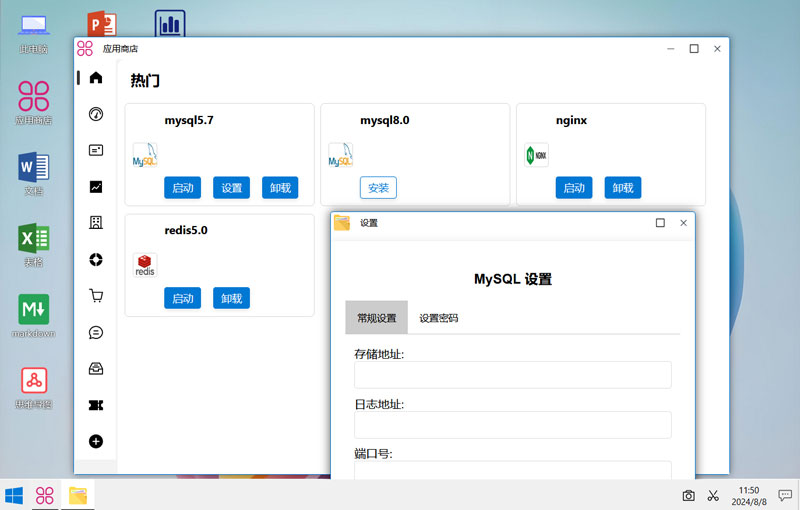
Task: Switch to 常规设置 tab
Action: [x=377, y=318]
